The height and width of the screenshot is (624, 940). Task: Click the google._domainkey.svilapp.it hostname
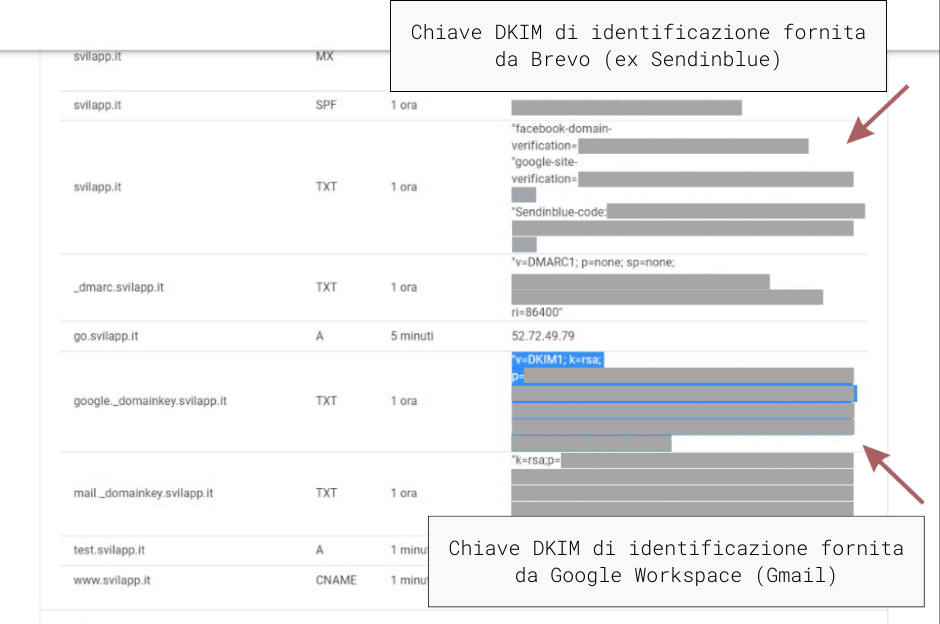click(150, 401)
